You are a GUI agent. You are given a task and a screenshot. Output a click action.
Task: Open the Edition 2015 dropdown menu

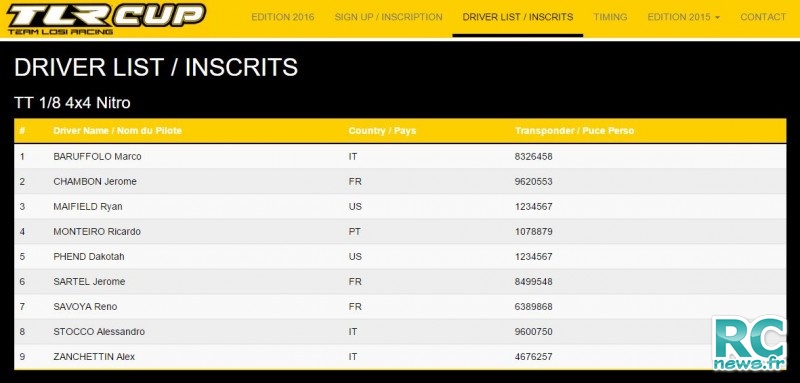[684, 17]
